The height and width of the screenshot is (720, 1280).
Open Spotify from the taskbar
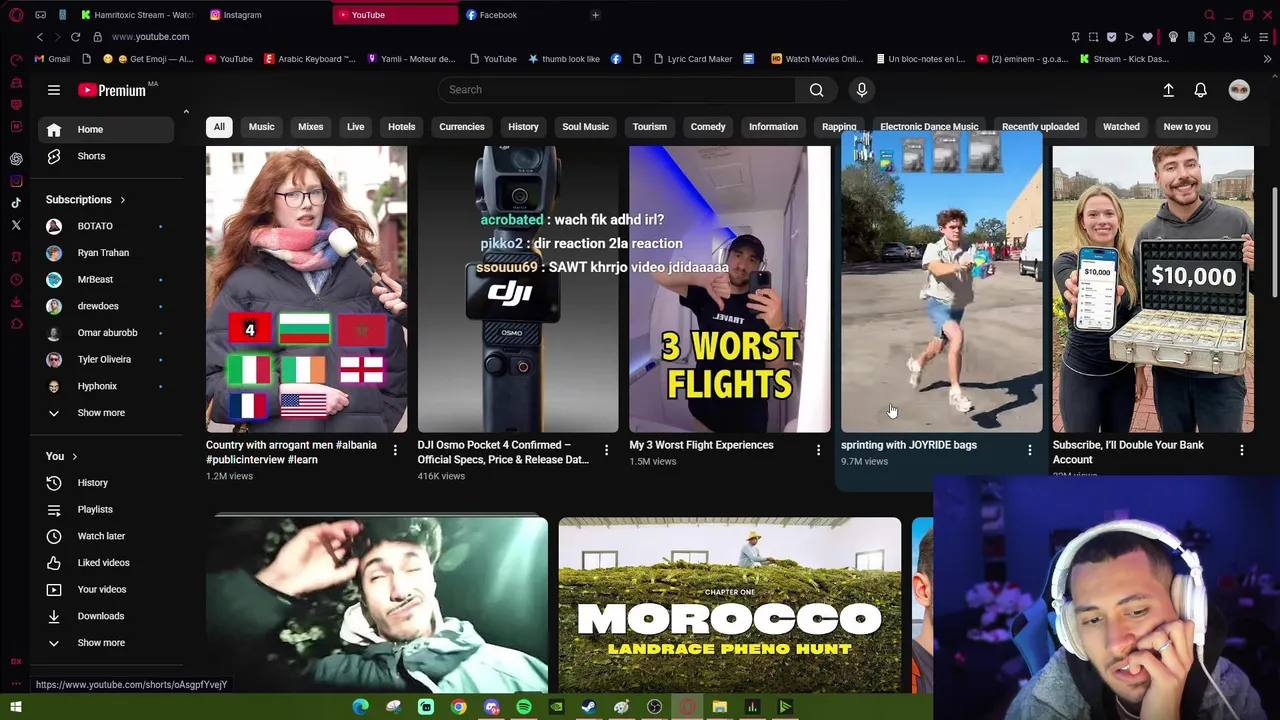(524, 707)
